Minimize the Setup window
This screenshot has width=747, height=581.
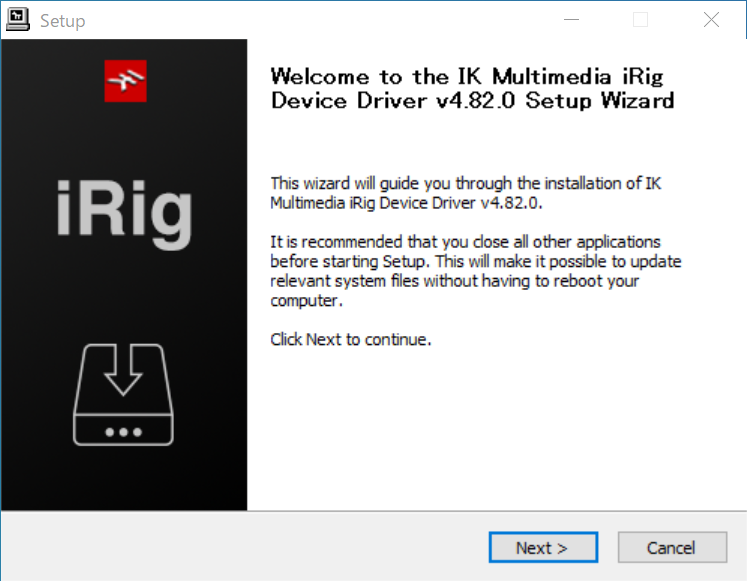[x=571, y=20]
